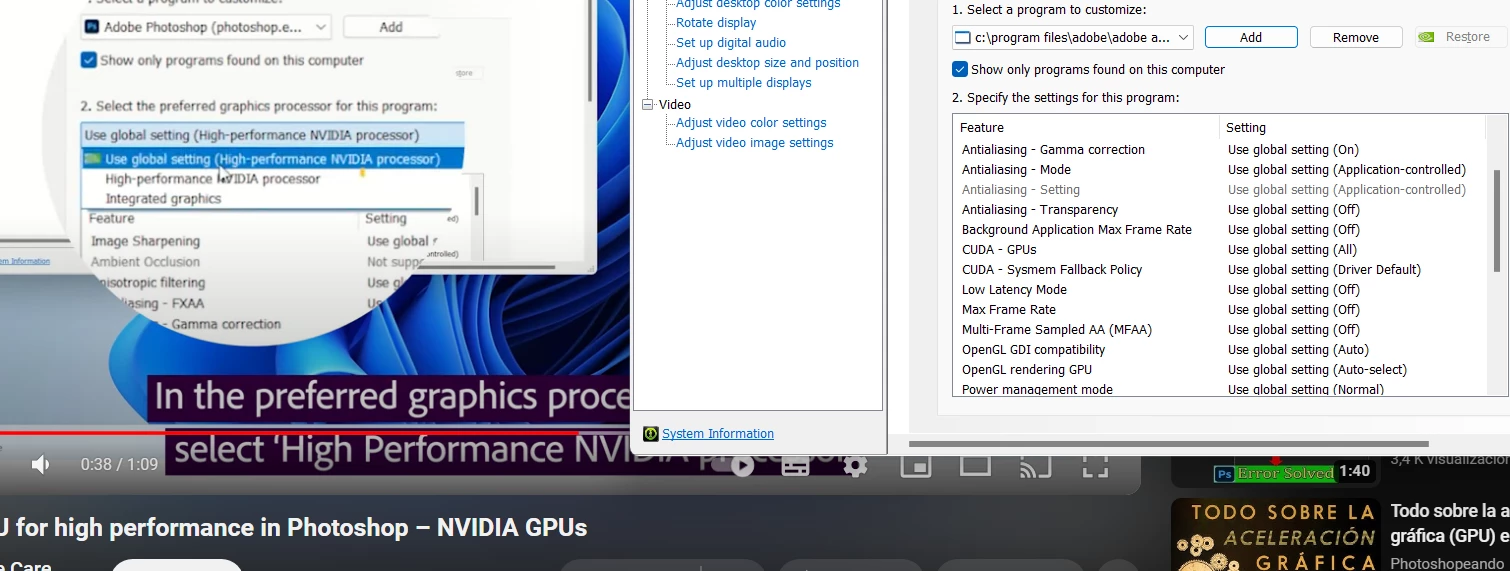
Task: Open YouTube player settings gear
Action: pos(855,465)
